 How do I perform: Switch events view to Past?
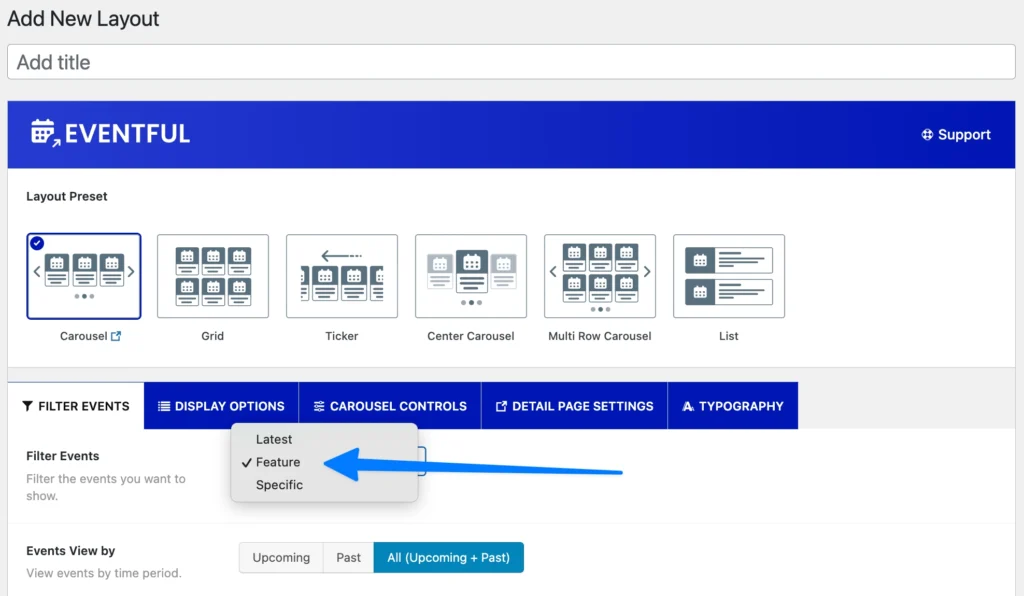coord(348,557)
